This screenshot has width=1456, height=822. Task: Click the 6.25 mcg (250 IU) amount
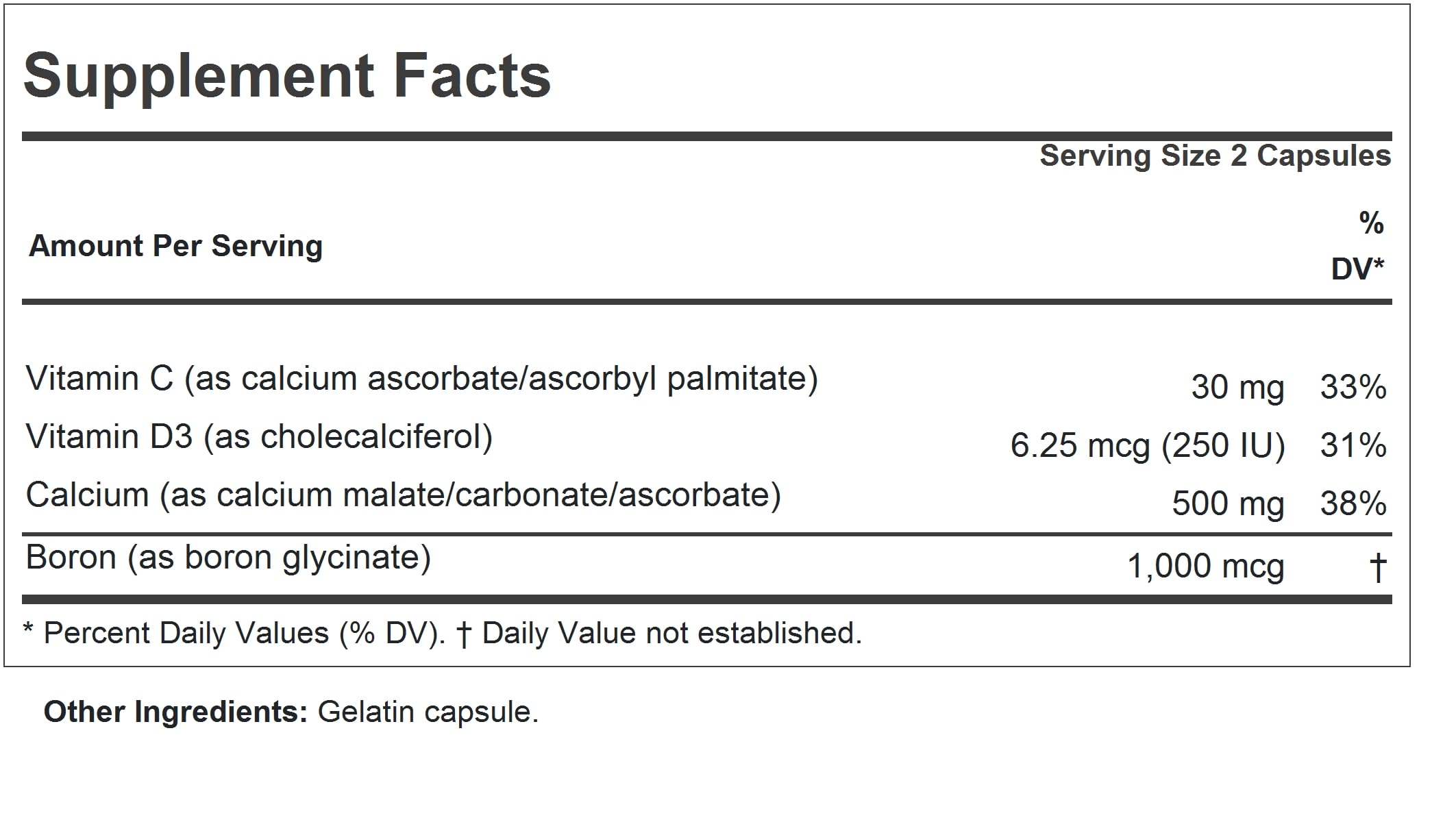pyautogui.click(x=1148, y=446)
